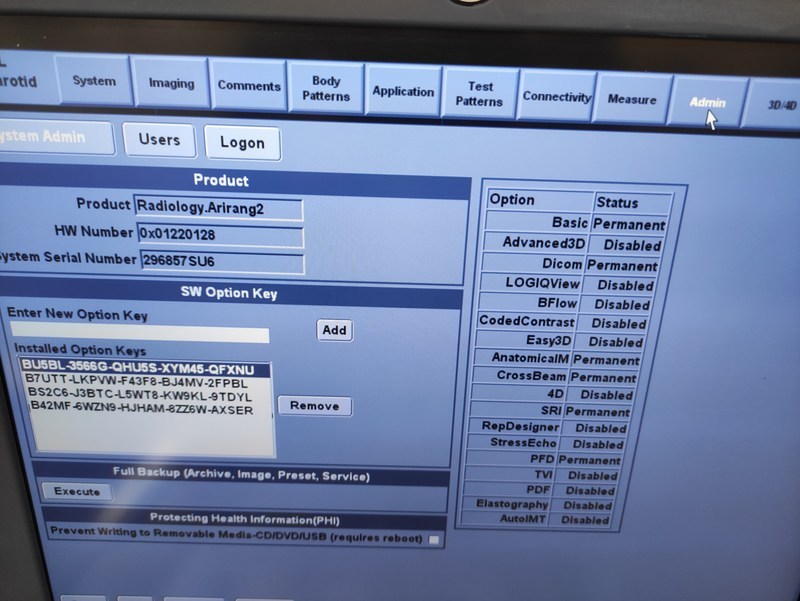Select the LOGIQView option row

coord(567,284)
